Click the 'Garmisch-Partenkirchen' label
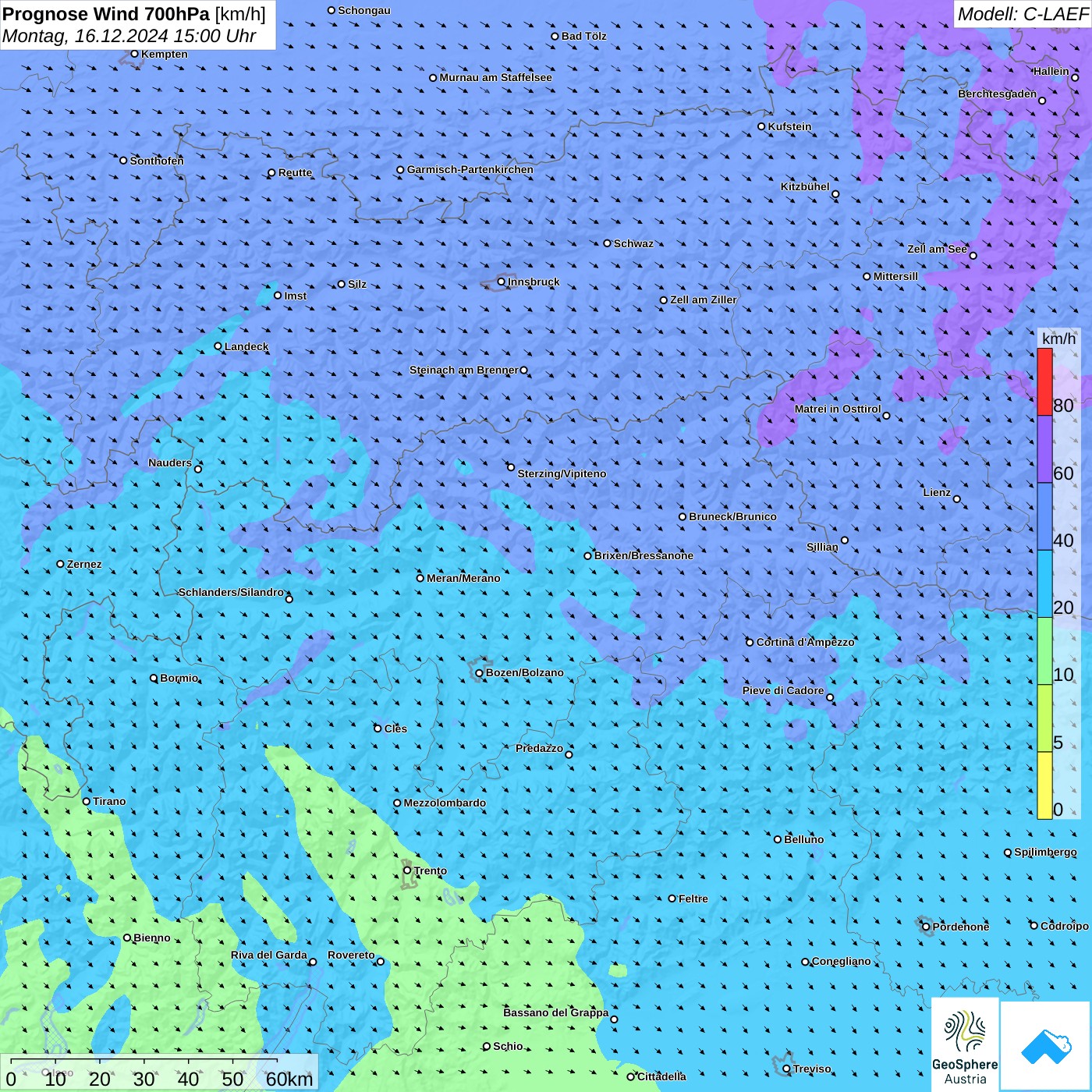 pos(470,169)
